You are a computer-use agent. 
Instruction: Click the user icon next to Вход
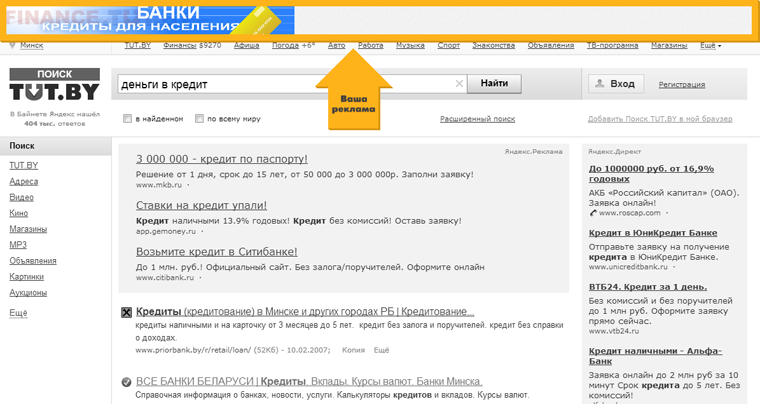[x=598, y=85]
